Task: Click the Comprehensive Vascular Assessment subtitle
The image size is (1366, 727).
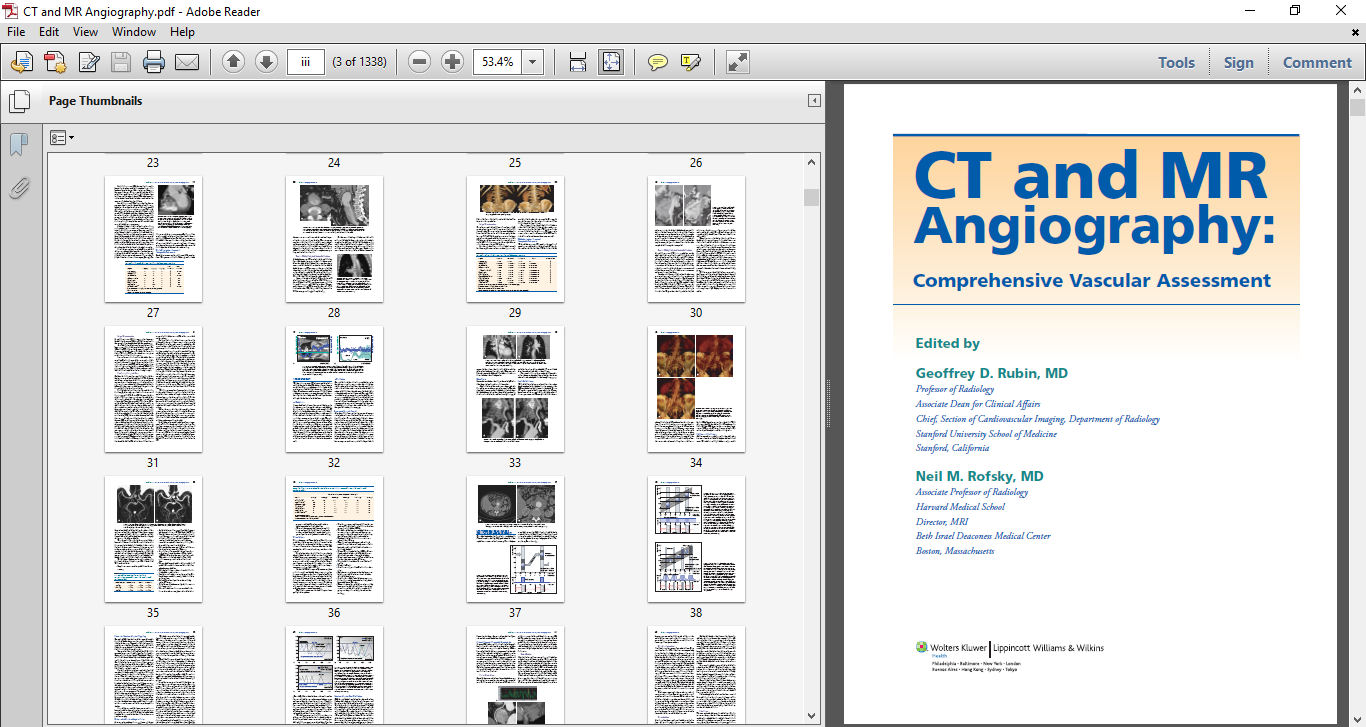Action: pyautogui.click(x=1092, y=281)
